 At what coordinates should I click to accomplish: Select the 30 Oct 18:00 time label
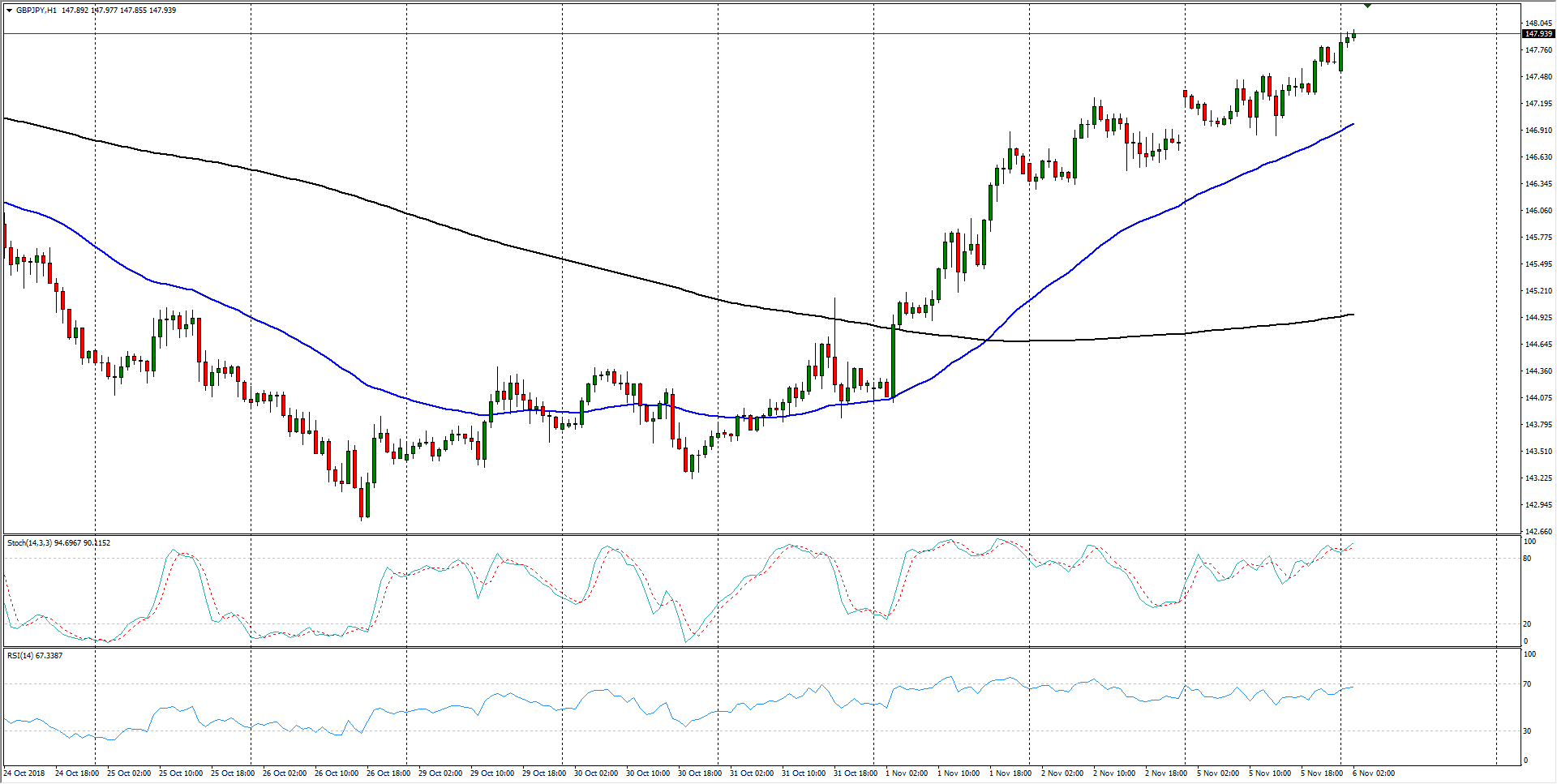[699, 773]
